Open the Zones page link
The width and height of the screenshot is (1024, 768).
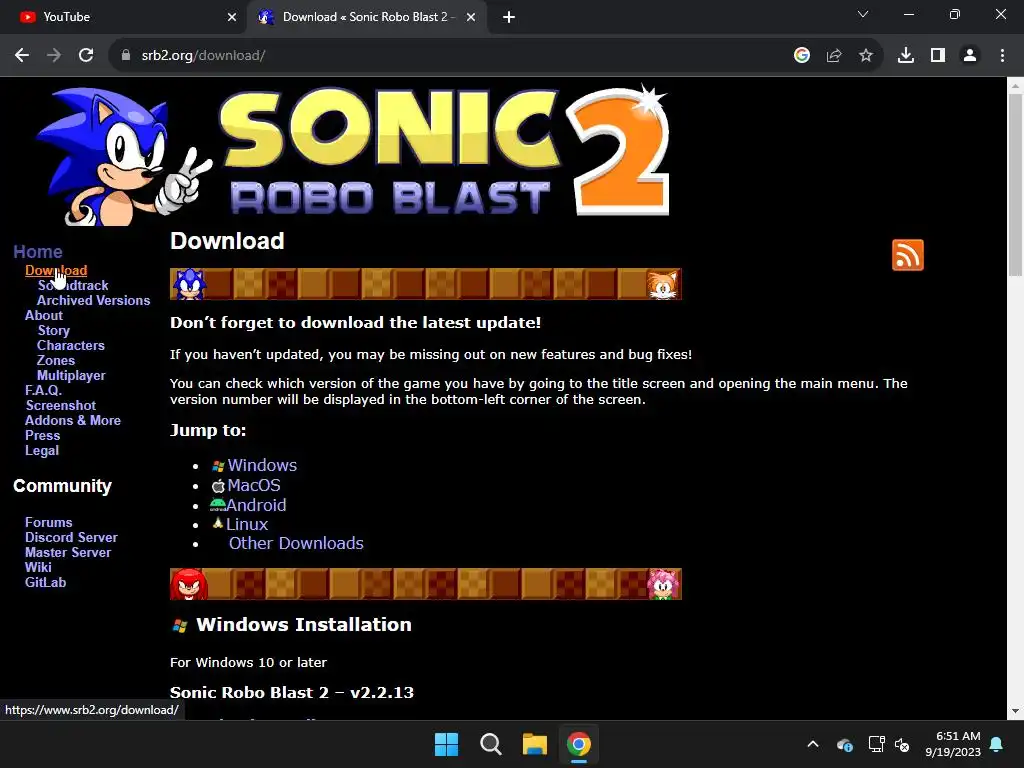click(x=56, y=360)
